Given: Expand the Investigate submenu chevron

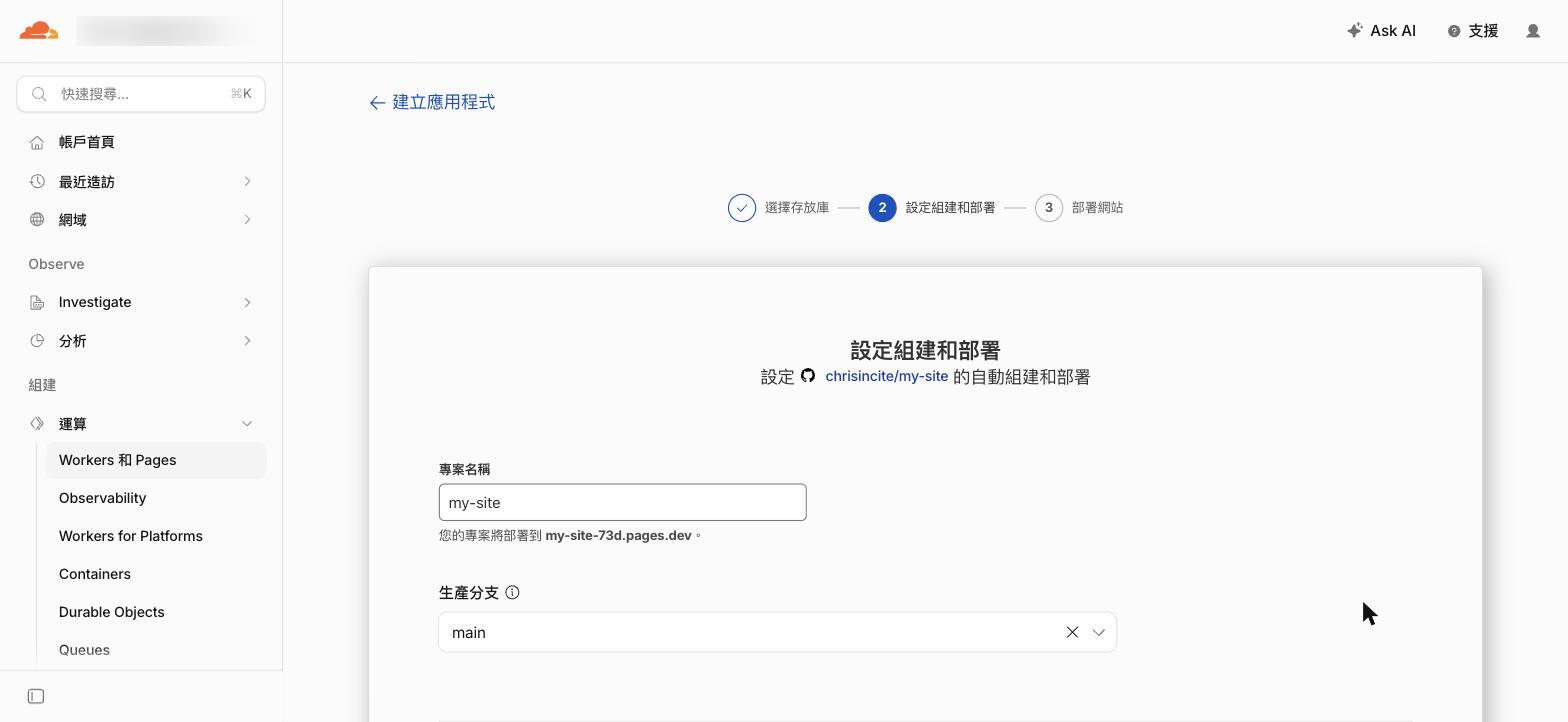Looking at the screenshot, I should (247, 302).
